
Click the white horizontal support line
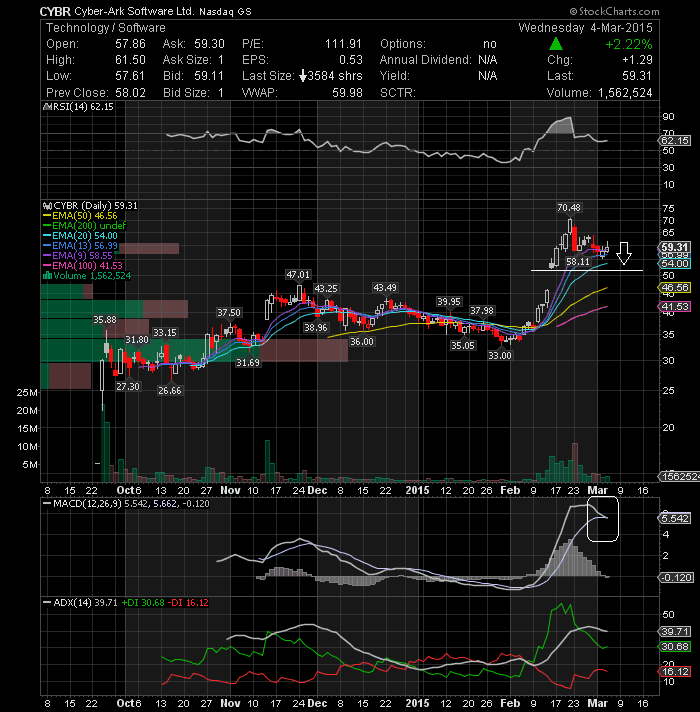587,271
